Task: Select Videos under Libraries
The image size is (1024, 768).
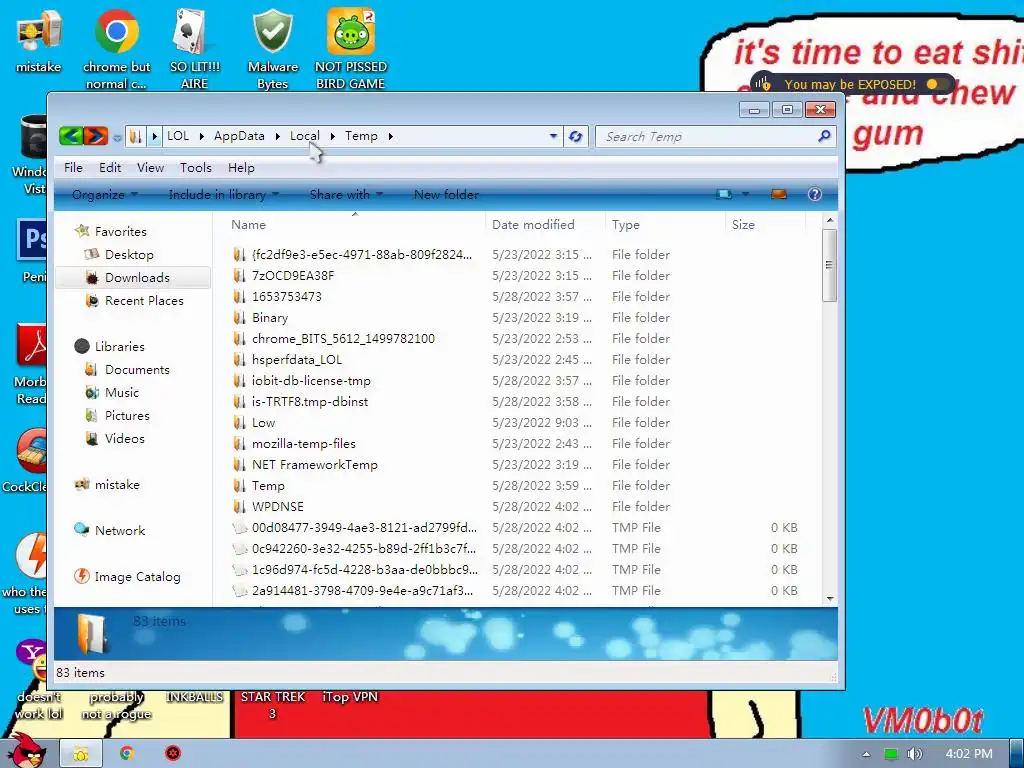Action: (124, 439)
